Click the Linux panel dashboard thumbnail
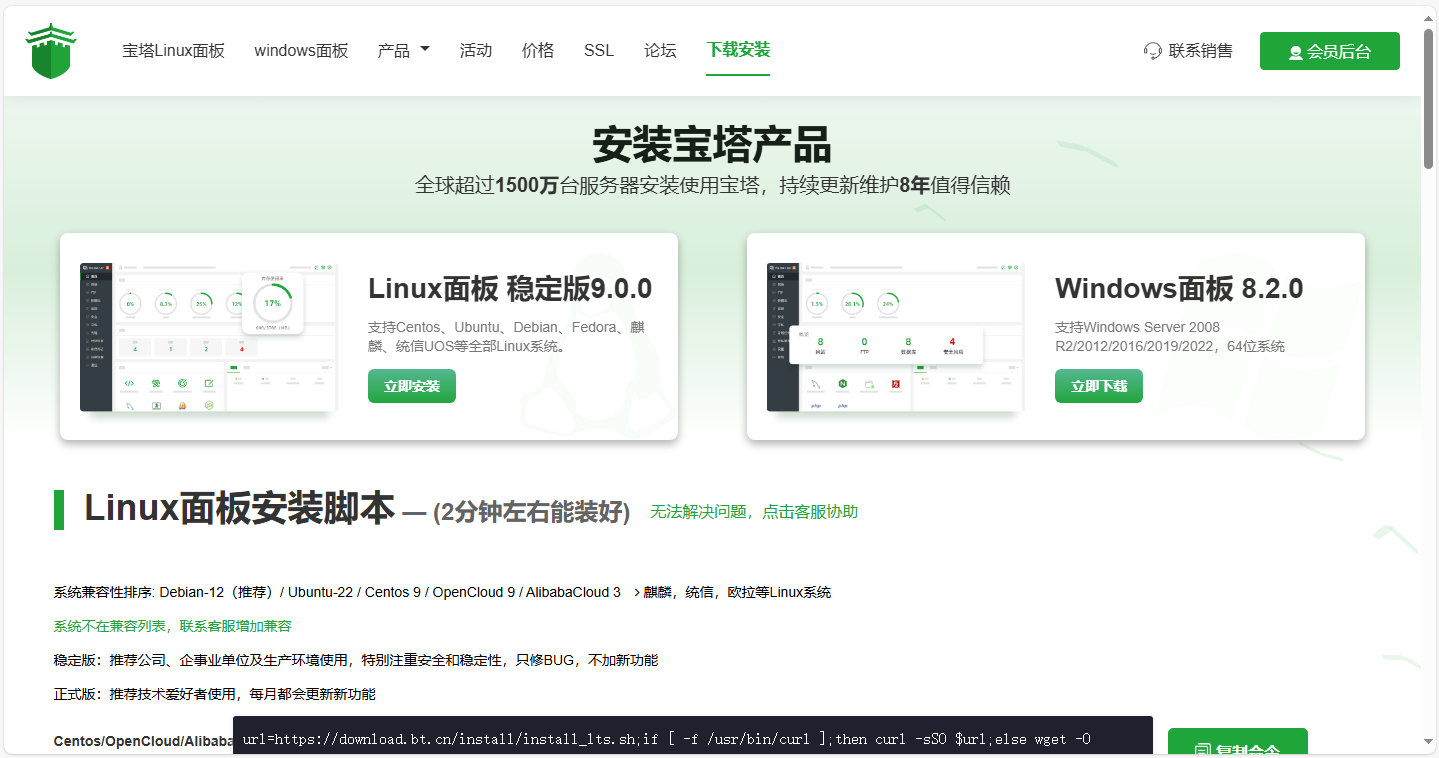The height and width of the screenshot is (758, 1439). [x=209, y=337]
